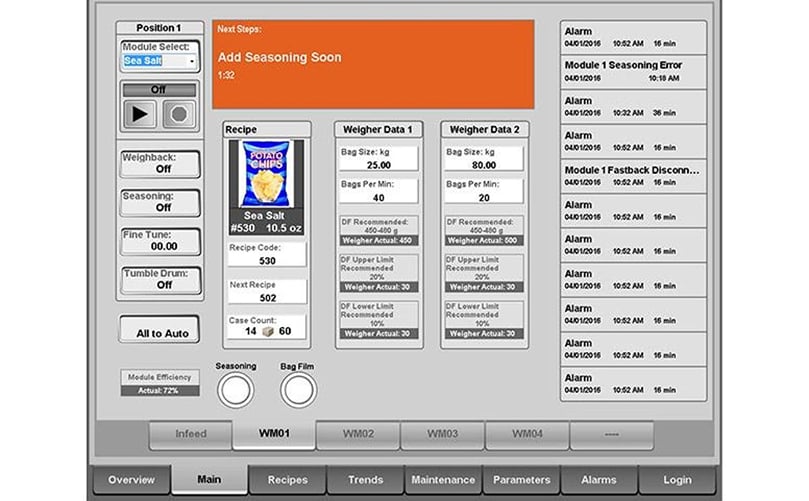Select the Next Recipe 502 field
The width and height of the screenshot is (809, 501).
pos(267,292)
